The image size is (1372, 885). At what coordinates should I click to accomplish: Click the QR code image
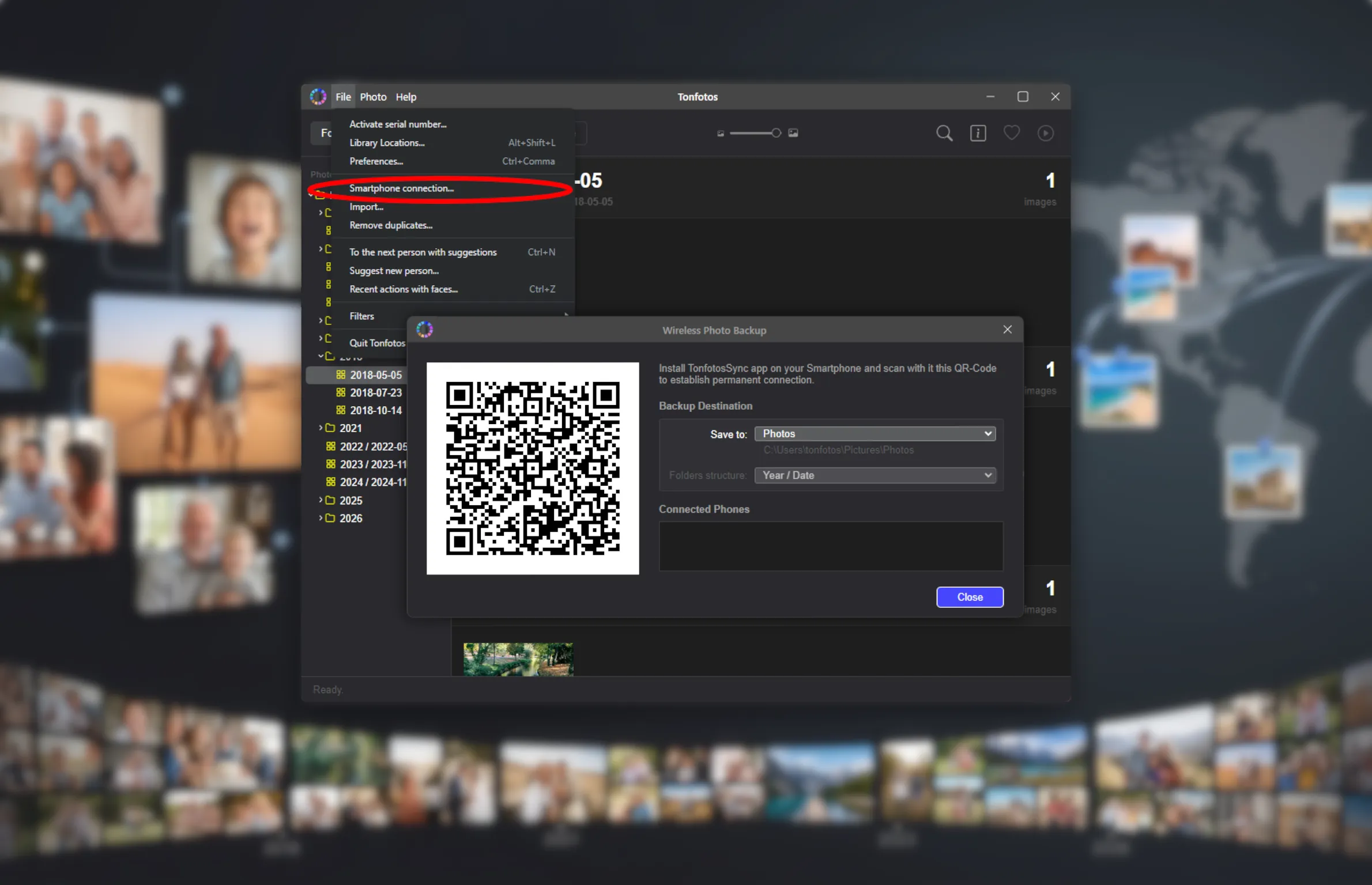click(x=532, y=468)
